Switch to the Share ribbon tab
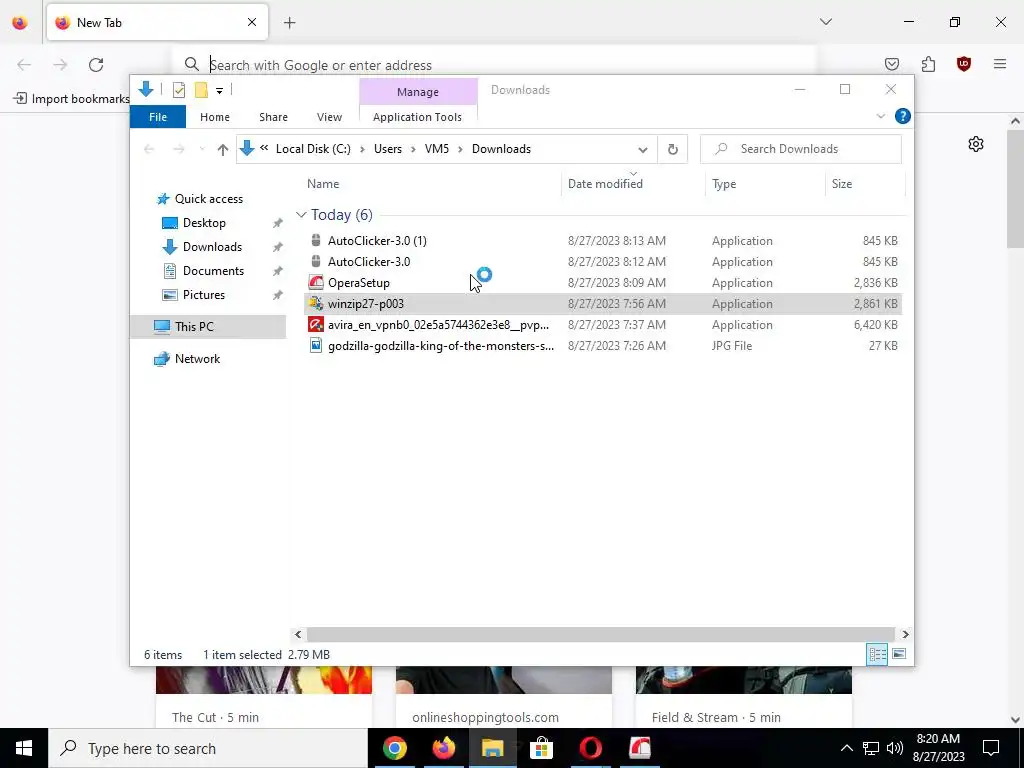 click(273, 117)
